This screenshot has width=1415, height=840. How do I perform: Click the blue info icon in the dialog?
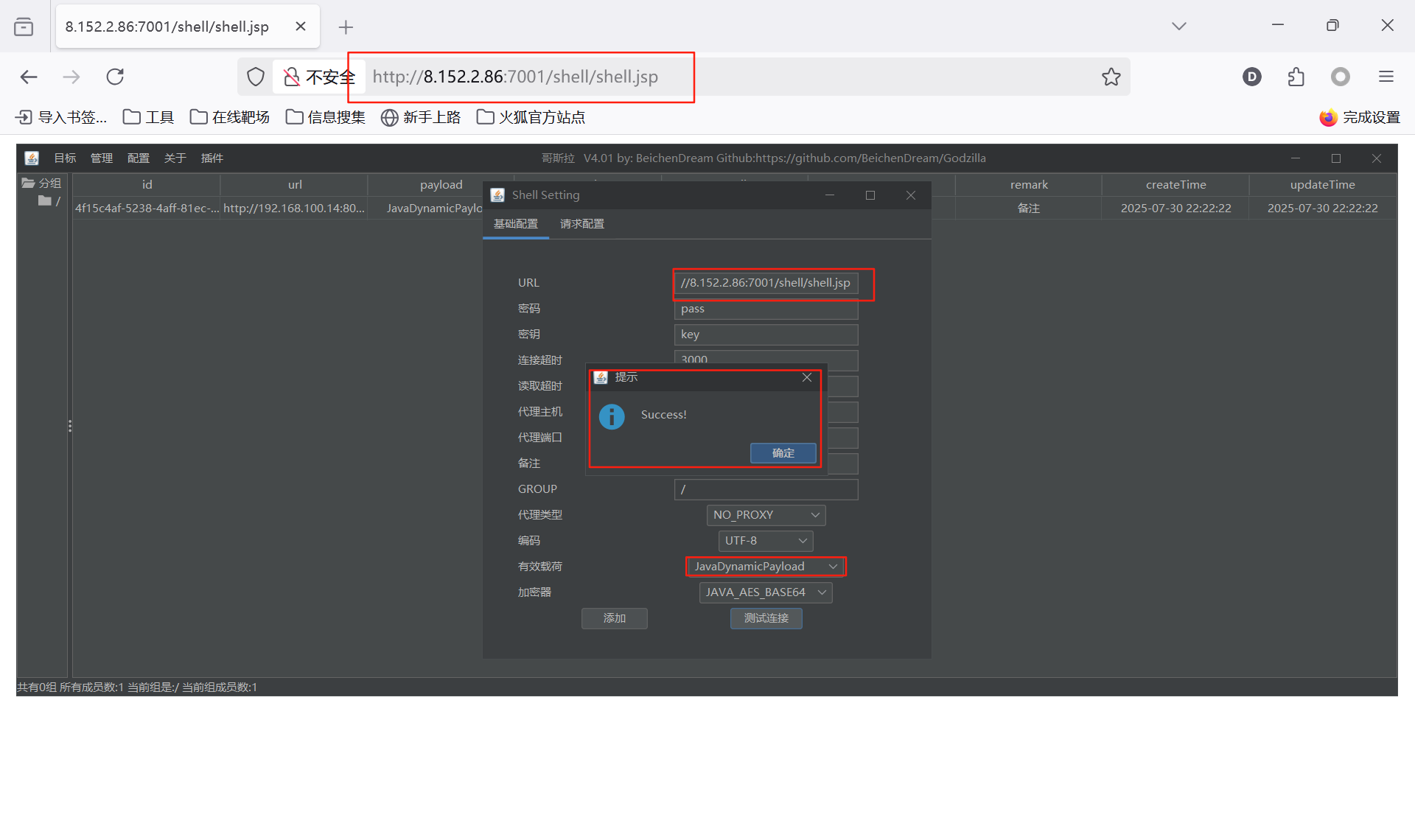[612, 416]
